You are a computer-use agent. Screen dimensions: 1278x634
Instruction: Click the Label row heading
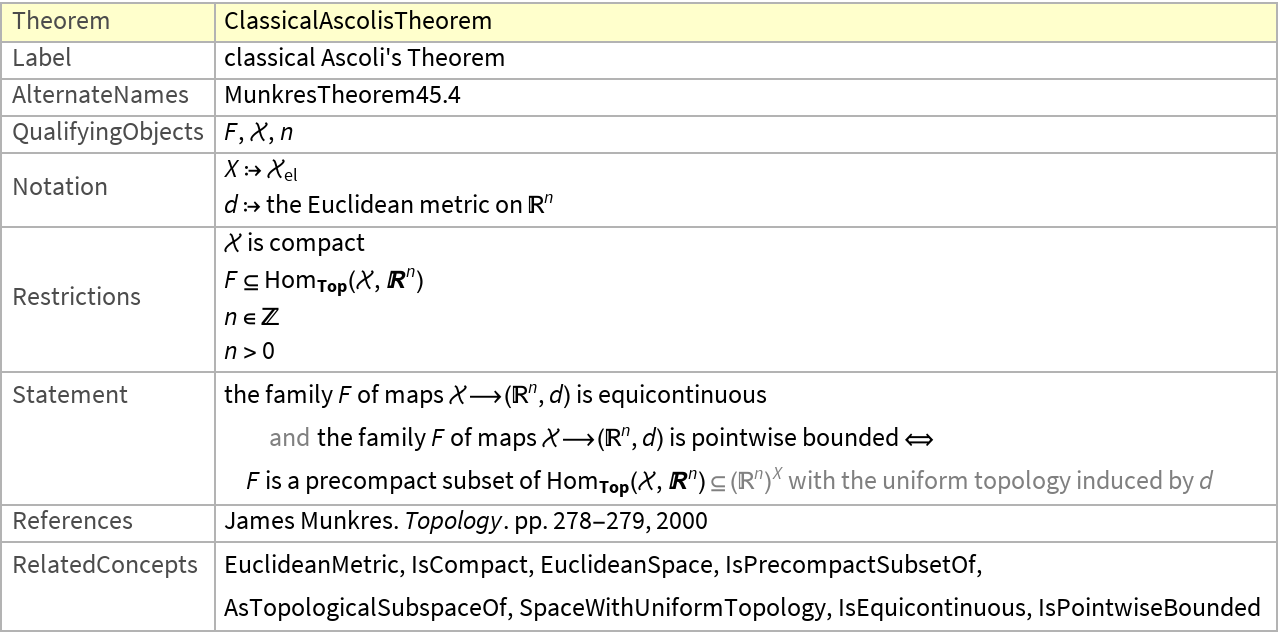click(42, 58)
